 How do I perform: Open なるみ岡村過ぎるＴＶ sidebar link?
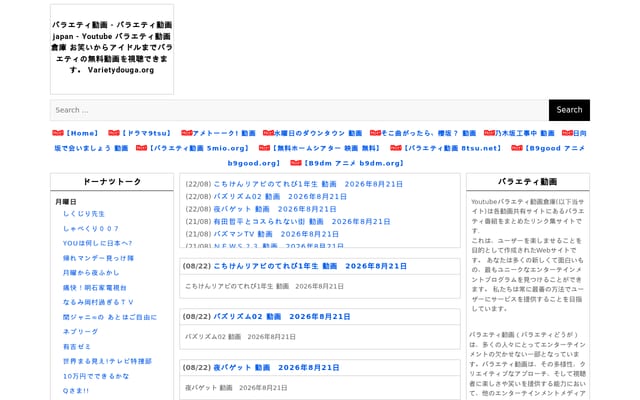(x=98, y=302)
